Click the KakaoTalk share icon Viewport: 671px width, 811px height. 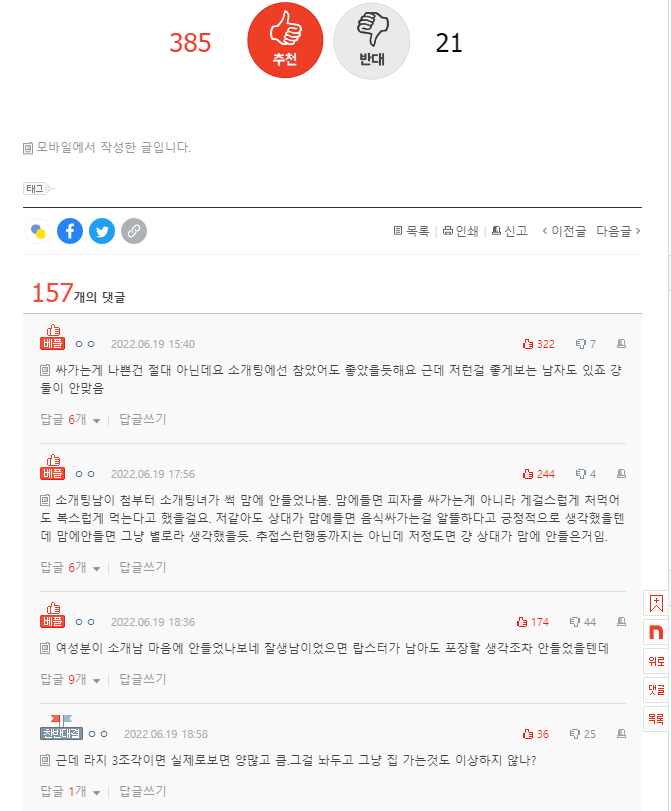(38, 231)
